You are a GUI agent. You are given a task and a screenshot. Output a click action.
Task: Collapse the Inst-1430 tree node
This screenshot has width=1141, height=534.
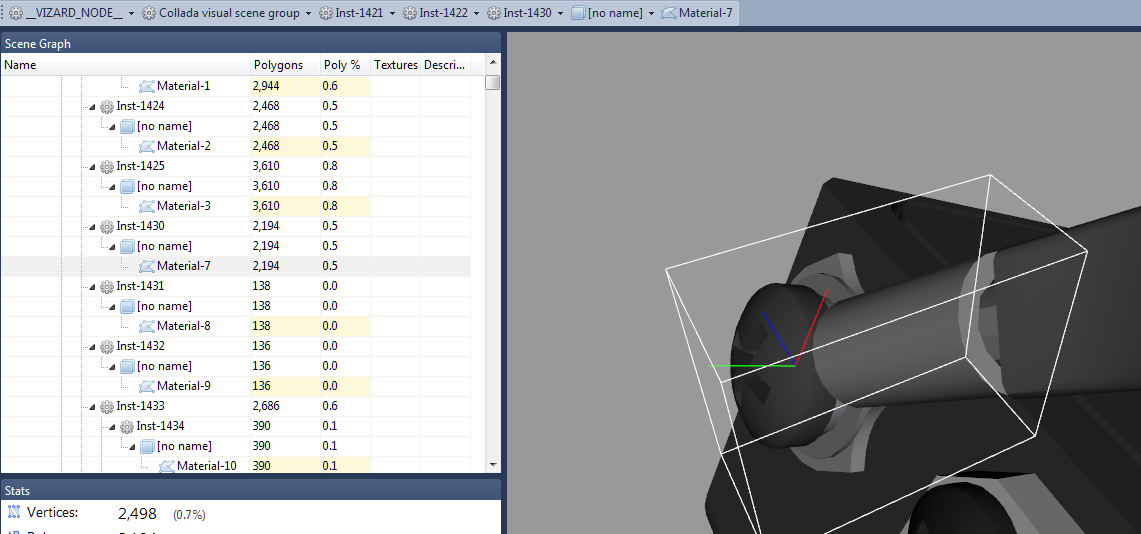tap(92, 226)
